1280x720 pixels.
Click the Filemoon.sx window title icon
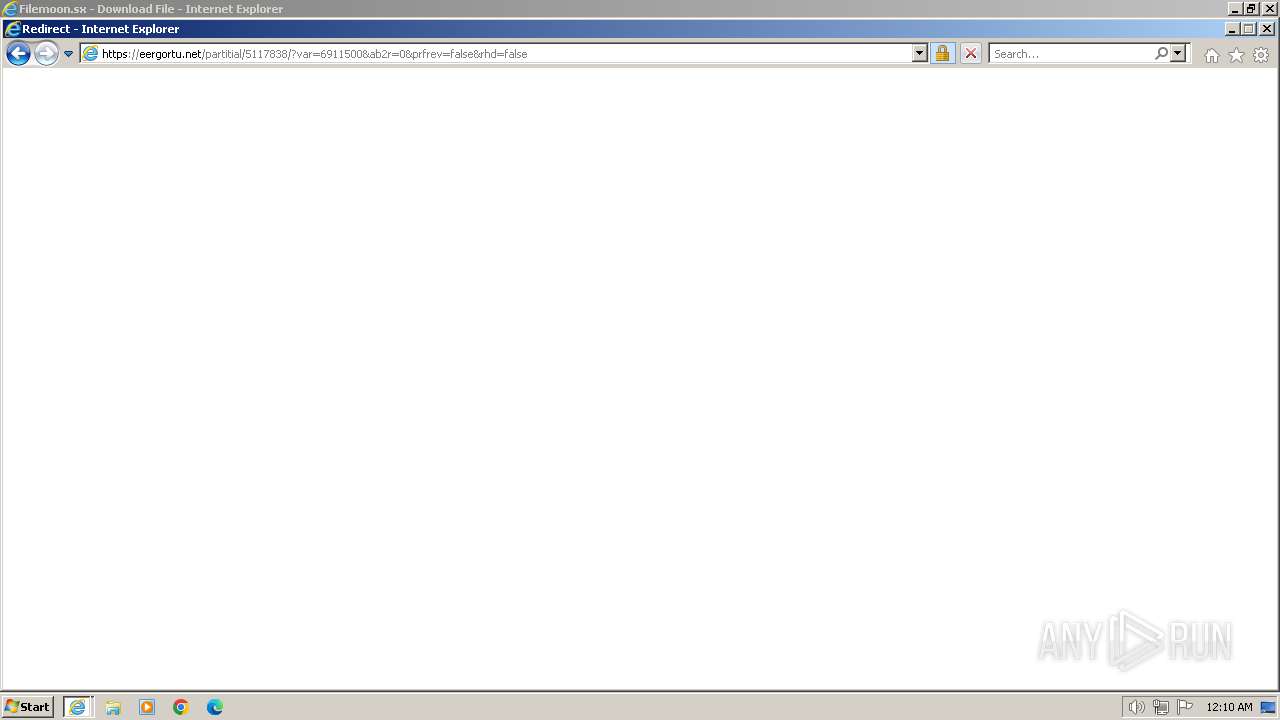(x=10, y=8)
